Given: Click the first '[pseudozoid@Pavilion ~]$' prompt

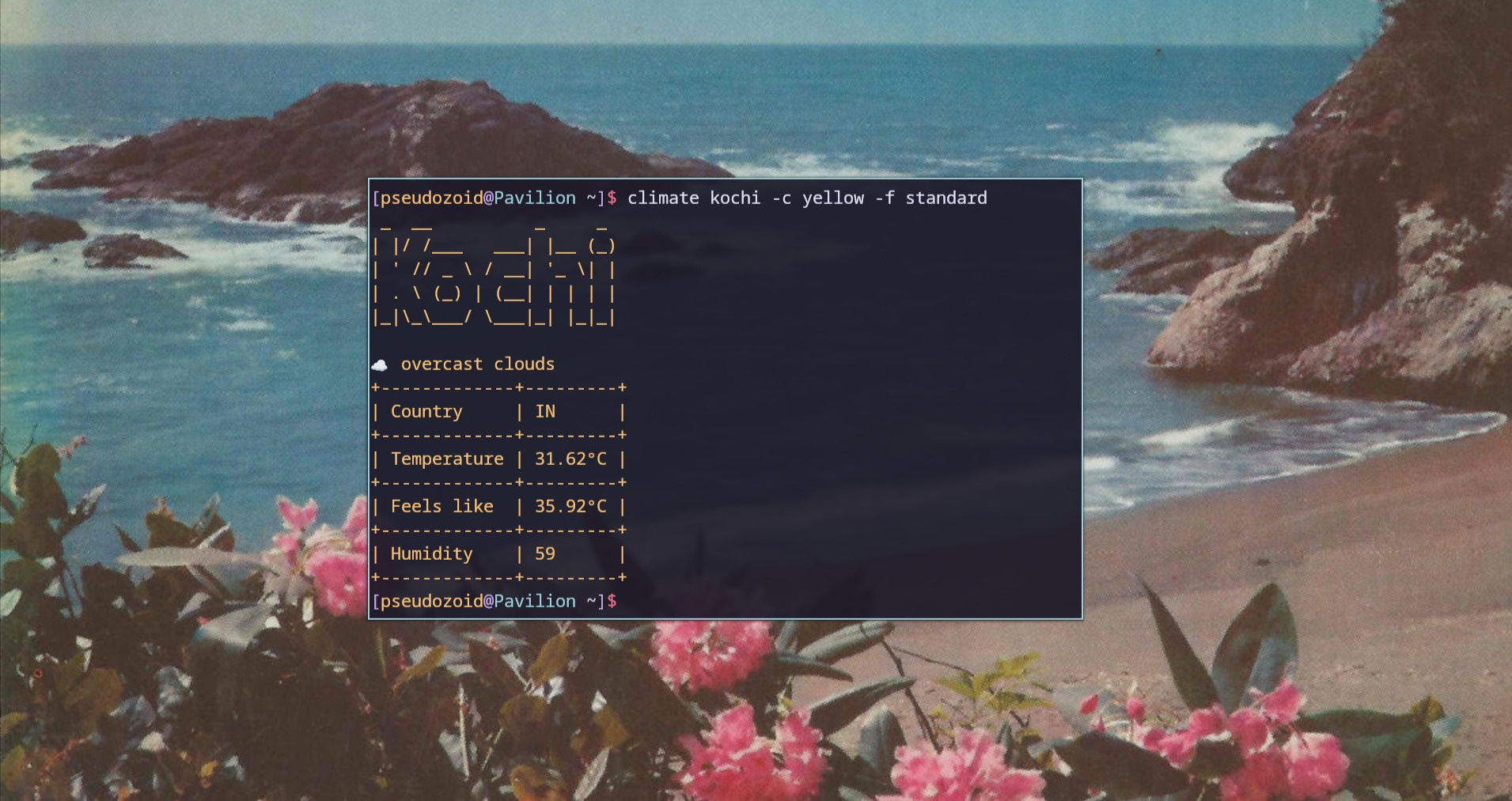Looking at the screenshot, I should tap(494, 198).
